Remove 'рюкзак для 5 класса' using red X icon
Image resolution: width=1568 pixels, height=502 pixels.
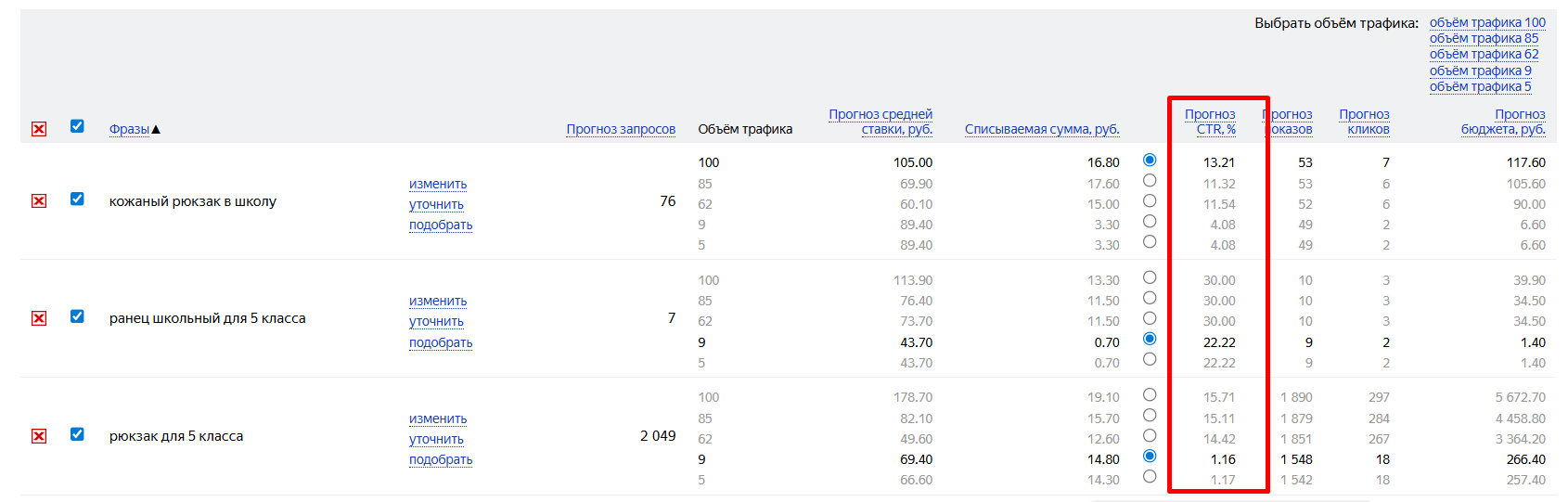coord(39,436)
